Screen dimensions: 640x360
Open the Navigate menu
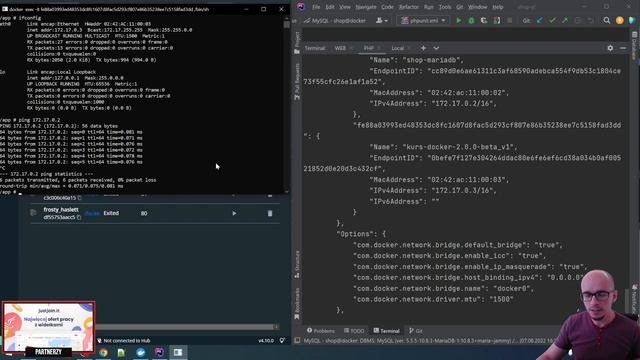click(366, 7)
